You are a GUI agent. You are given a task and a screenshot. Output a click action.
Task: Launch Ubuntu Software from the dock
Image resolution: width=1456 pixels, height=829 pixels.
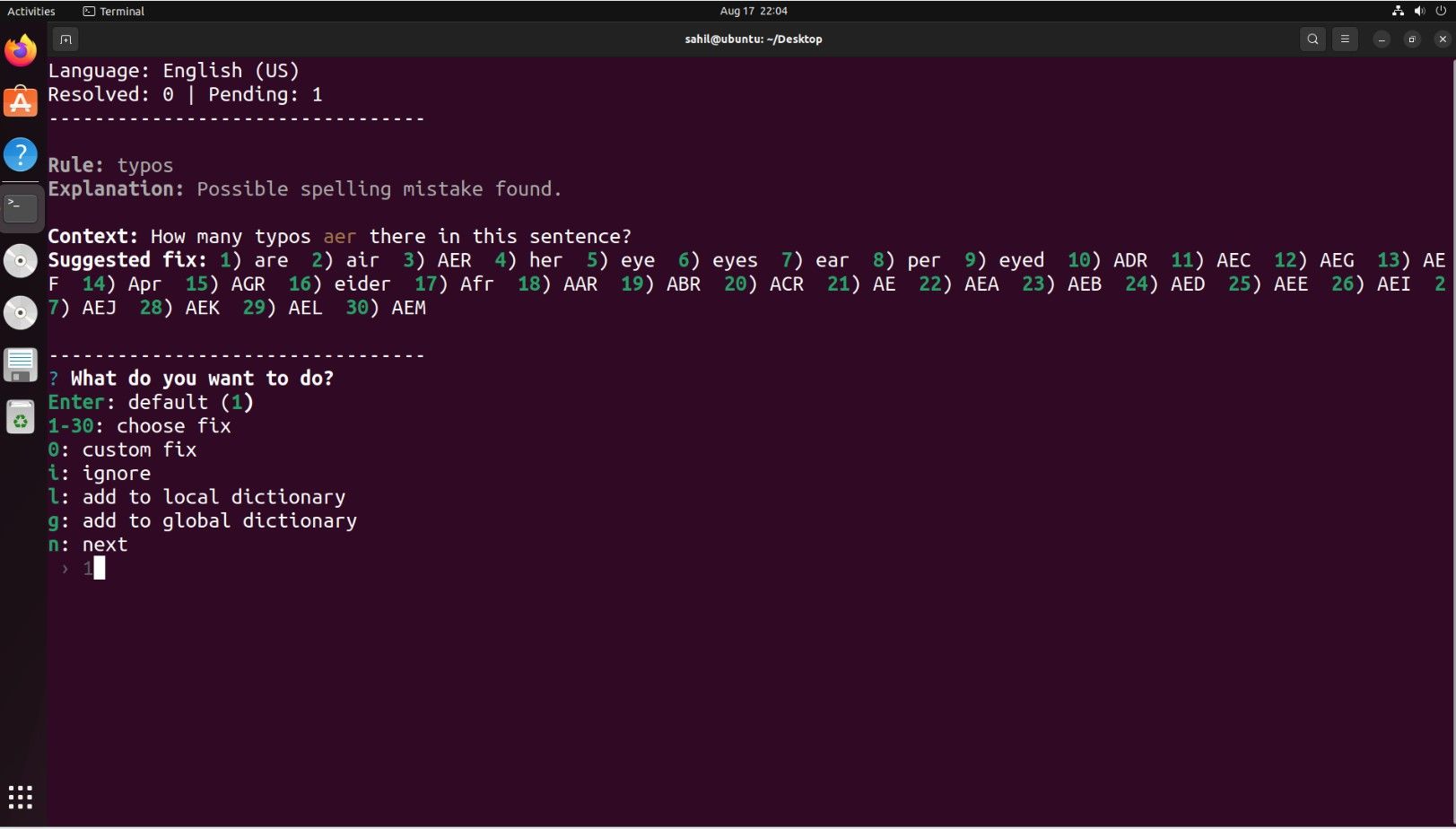click(x=20, y=101)
